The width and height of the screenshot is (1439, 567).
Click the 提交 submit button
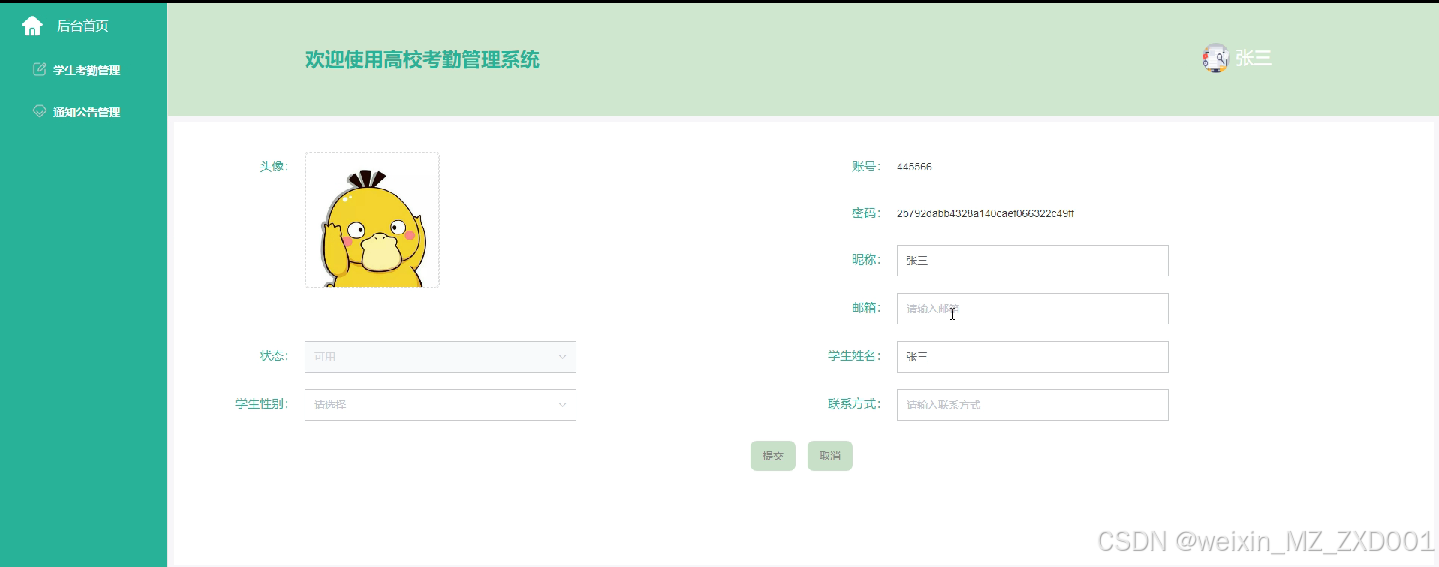click(773, 455)
